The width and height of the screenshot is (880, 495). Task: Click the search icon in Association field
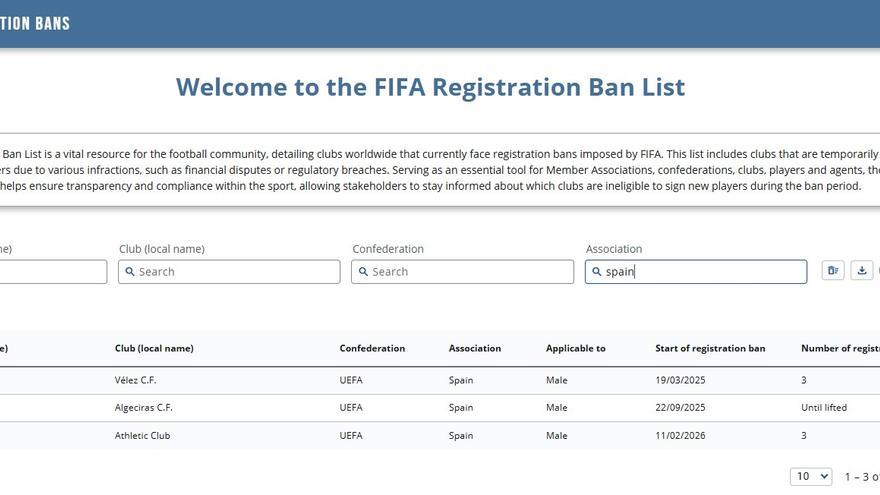click(597, 272)
